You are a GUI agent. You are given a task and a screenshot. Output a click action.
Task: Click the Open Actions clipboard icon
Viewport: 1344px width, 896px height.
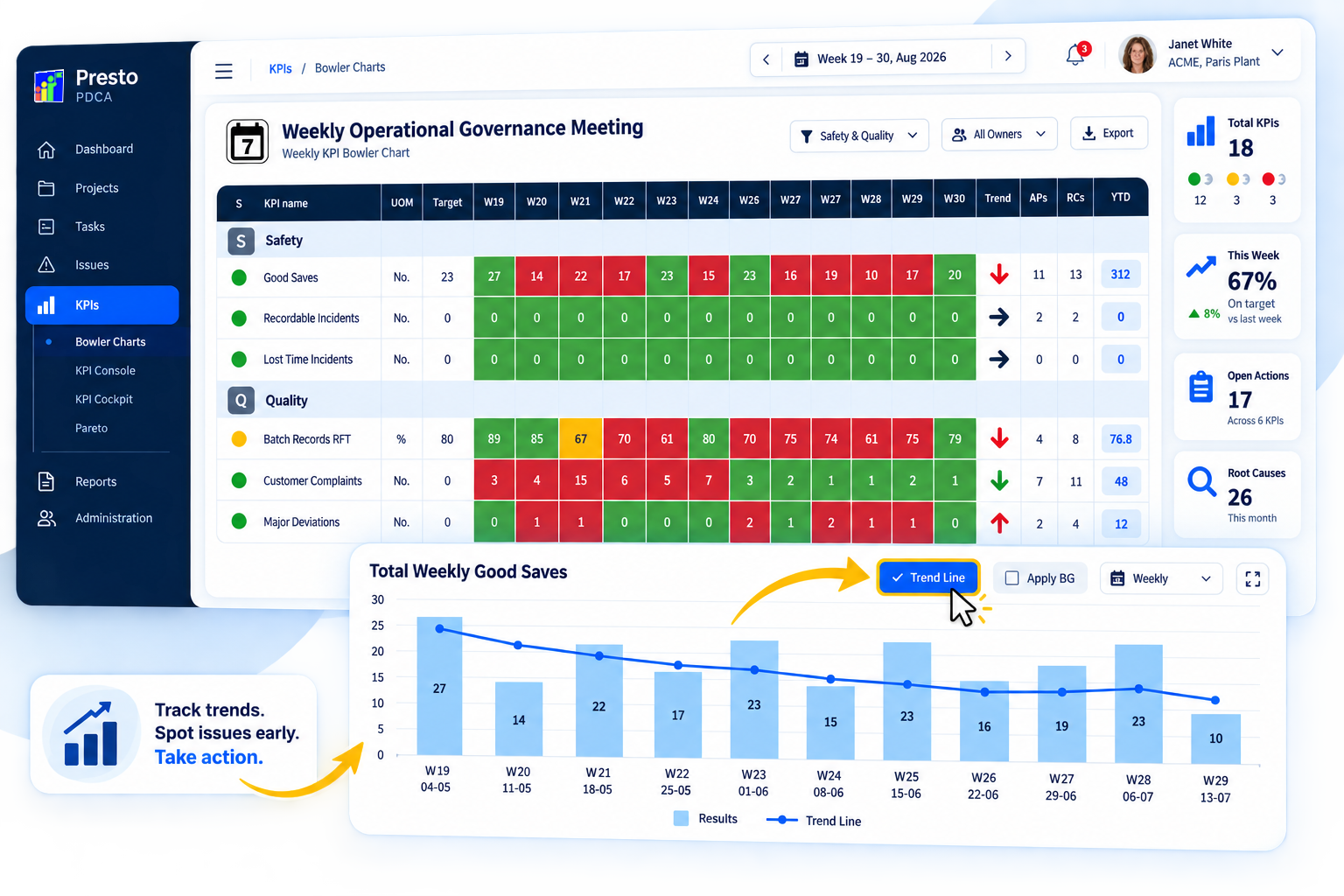pos(1201,387)
